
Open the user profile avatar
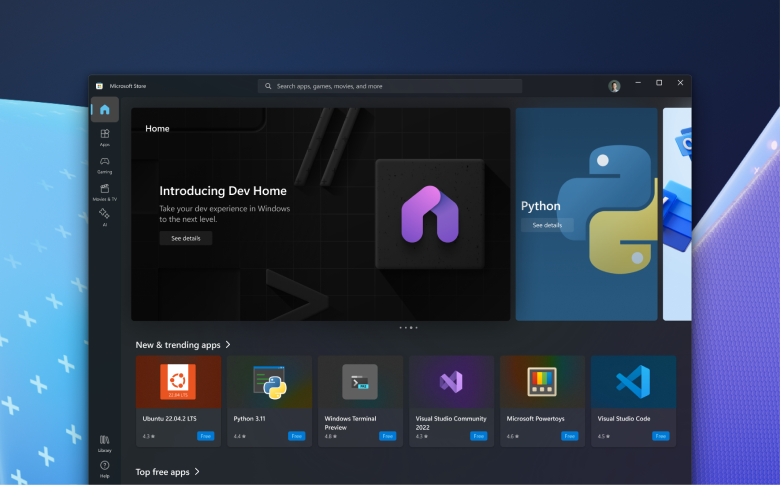pos(614,86)
